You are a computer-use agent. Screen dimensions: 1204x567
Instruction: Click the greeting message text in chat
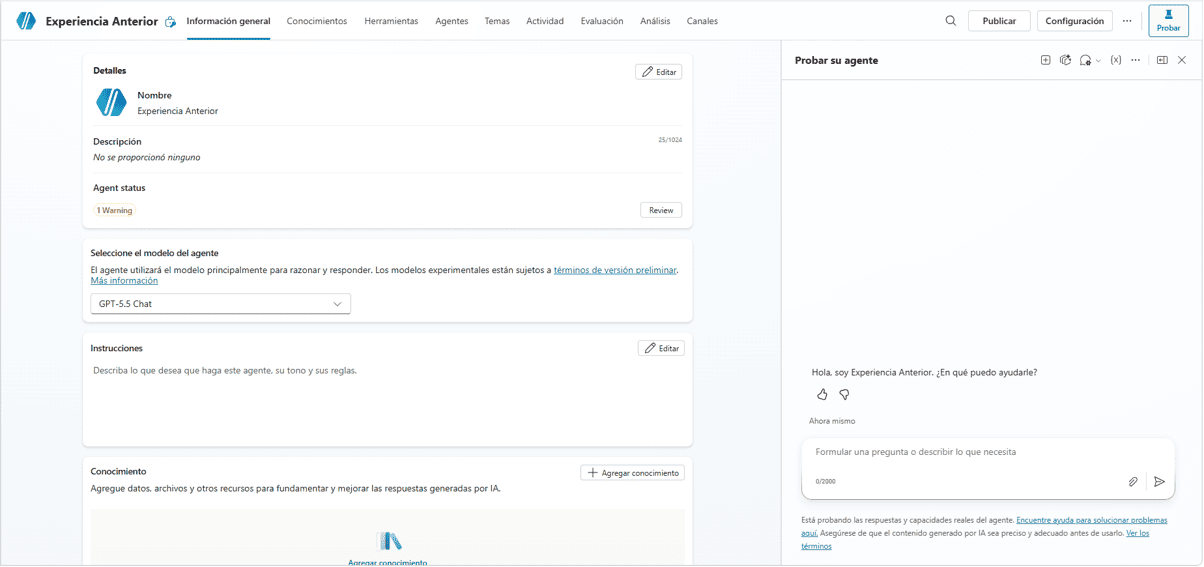tap(924, 372)
